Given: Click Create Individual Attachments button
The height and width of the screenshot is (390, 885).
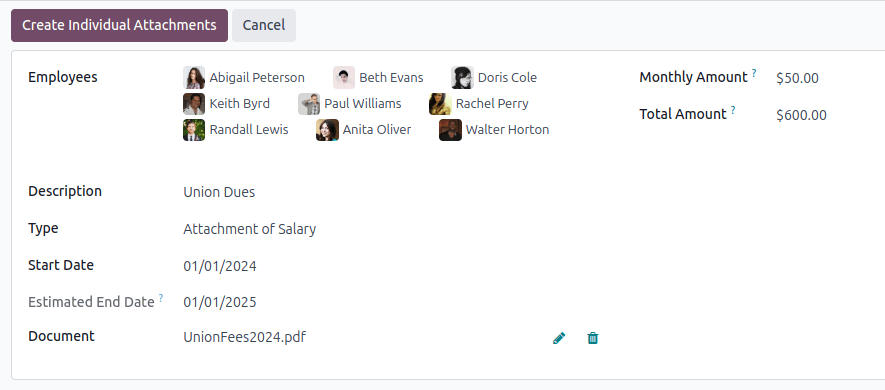Looking at the screenshot, I should [119, 25].
